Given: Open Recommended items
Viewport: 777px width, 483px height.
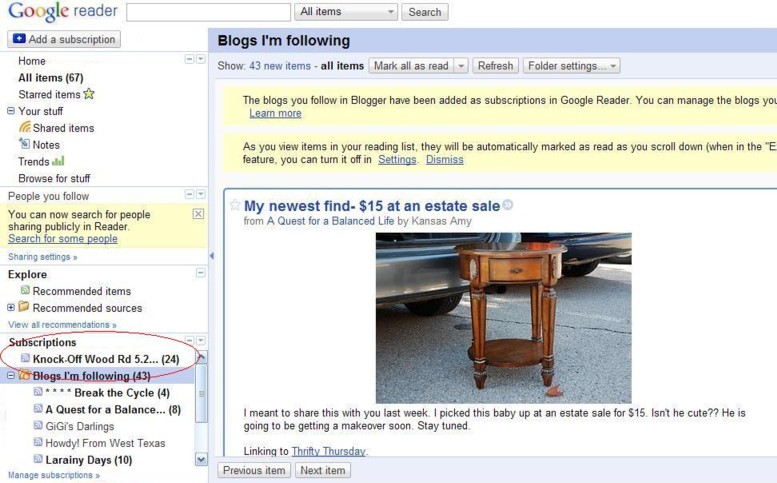Looking at the screenshot, I should tap(82, 291).
